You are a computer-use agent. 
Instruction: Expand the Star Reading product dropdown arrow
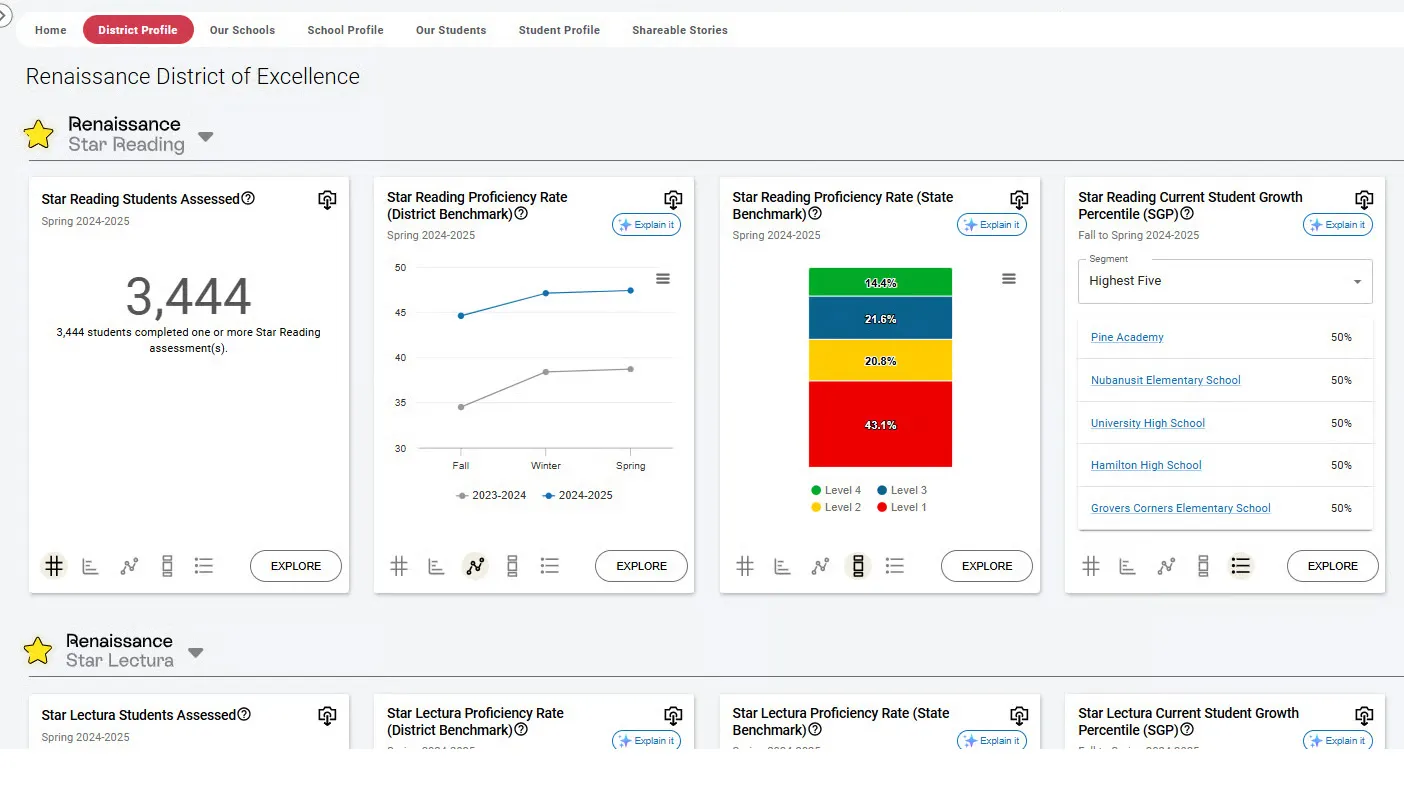click(205, 136)
